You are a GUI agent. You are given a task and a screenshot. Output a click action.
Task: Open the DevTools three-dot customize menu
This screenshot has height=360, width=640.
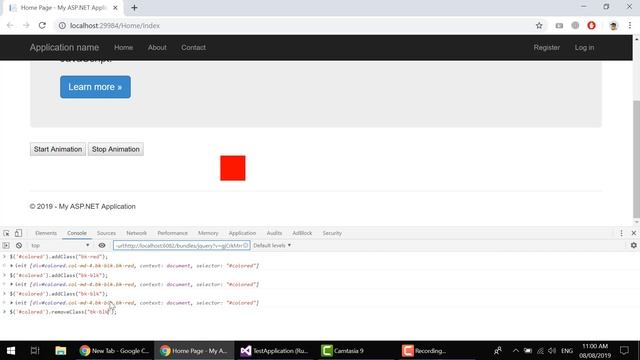(621, 233)
